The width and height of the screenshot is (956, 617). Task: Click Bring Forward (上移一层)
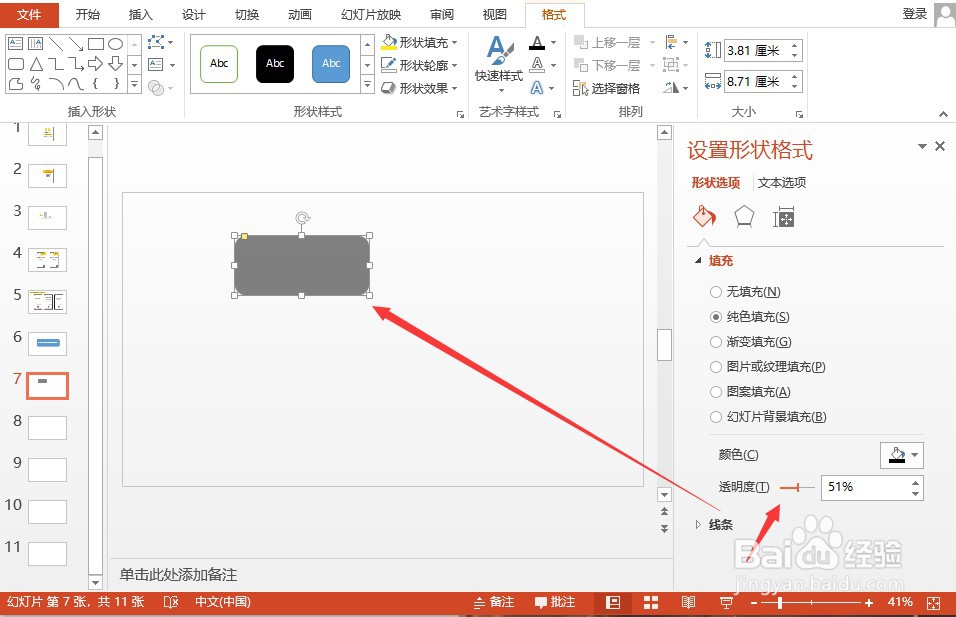click(607, 42)
